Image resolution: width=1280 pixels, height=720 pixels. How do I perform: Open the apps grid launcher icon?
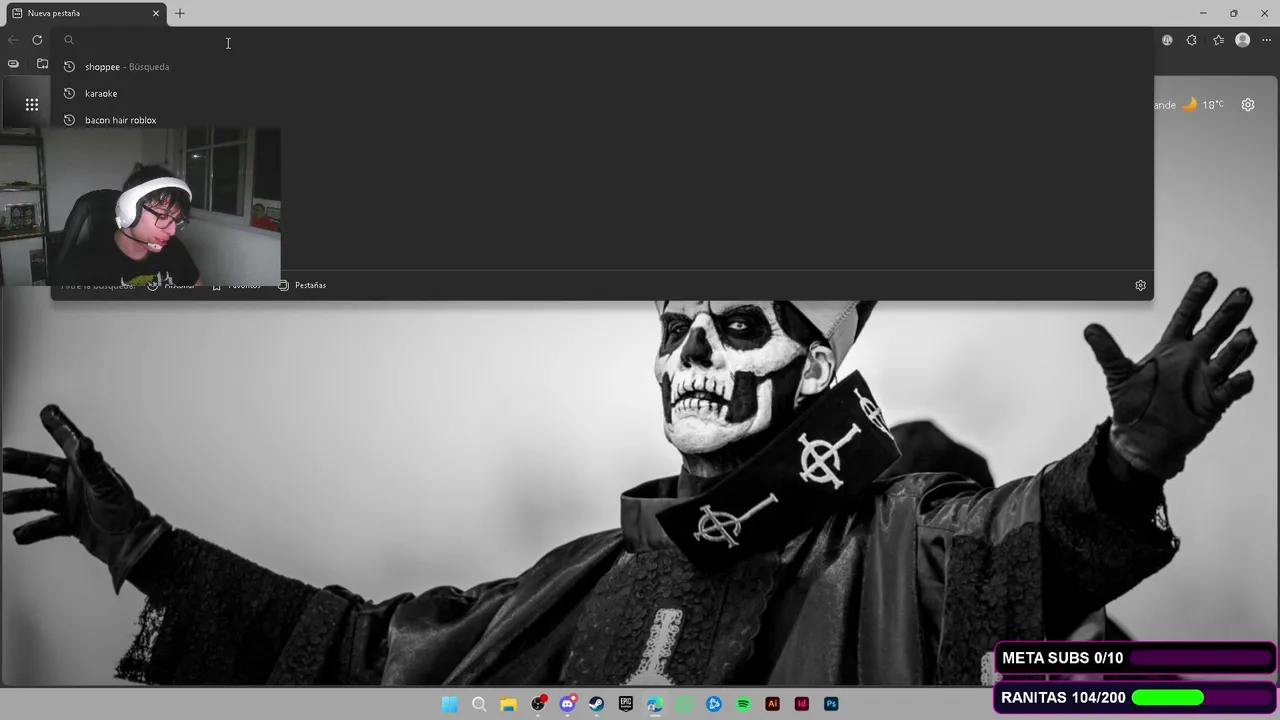coord(32,104)
